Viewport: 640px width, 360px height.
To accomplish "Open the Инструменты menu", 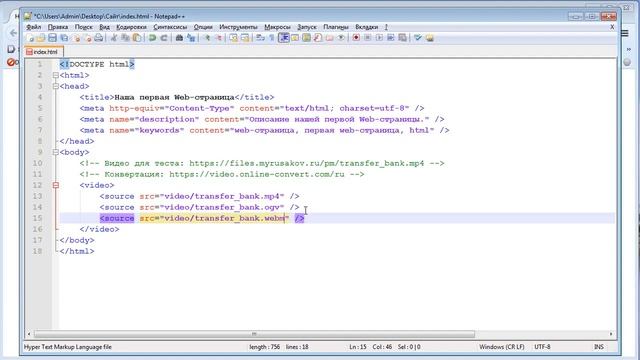I will pos(238,27).
